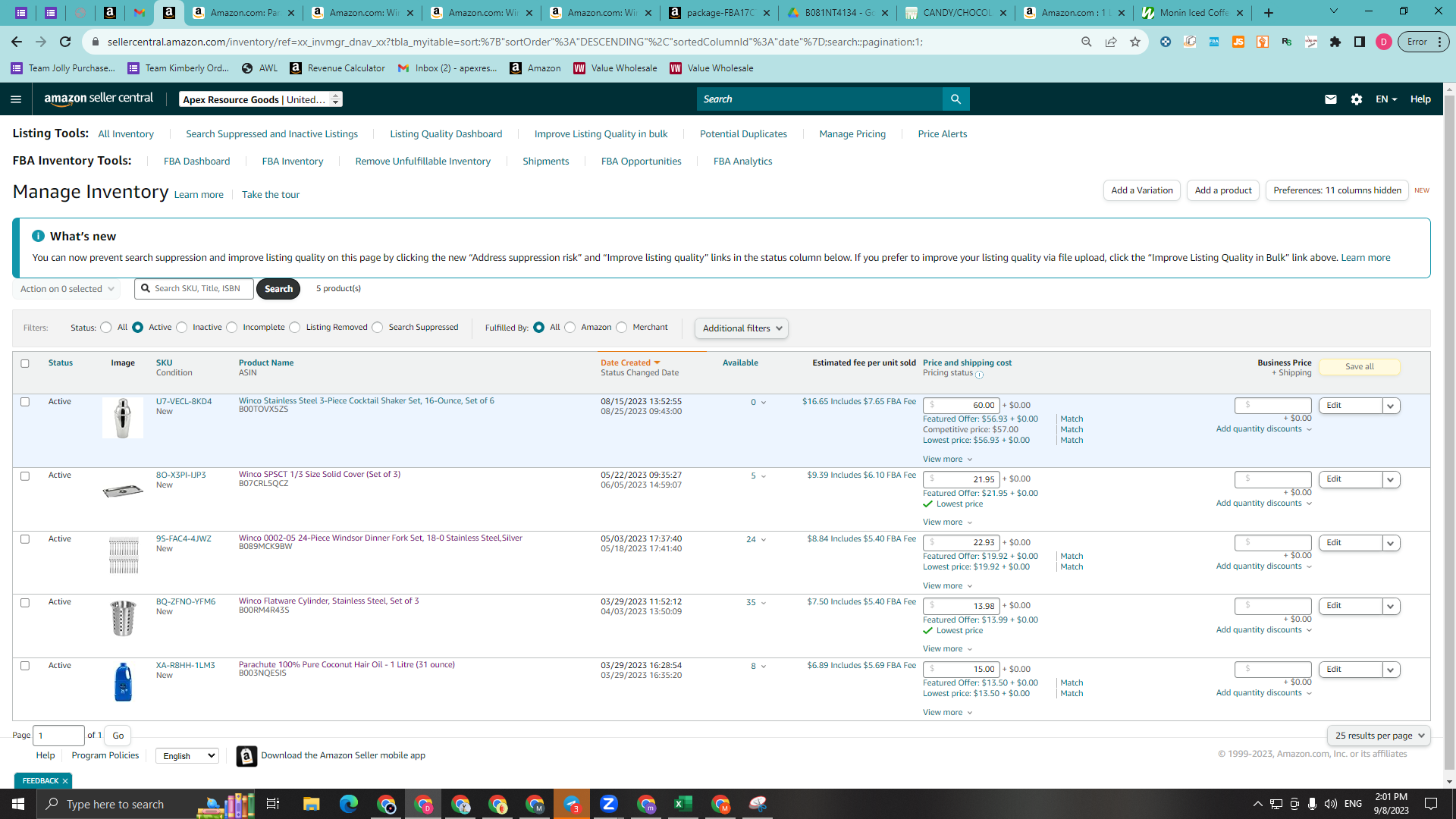Open the EN language dropdown in header
The height and width of the screenshot is (819, 1456).
(1386, 99)
